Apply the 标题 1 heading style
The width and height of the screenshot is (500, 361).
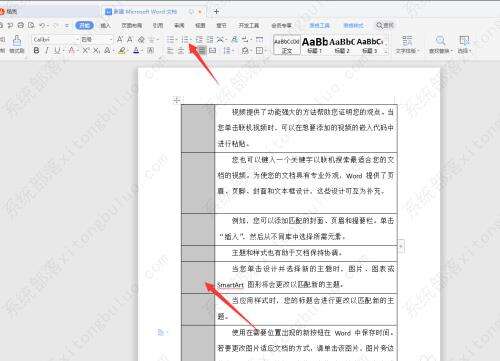pos(314,45)
